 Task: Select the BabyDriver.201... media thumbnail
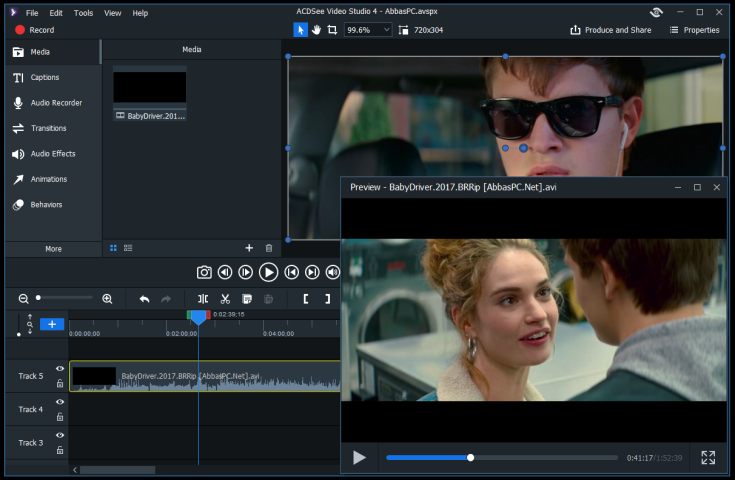pos(150,93)
